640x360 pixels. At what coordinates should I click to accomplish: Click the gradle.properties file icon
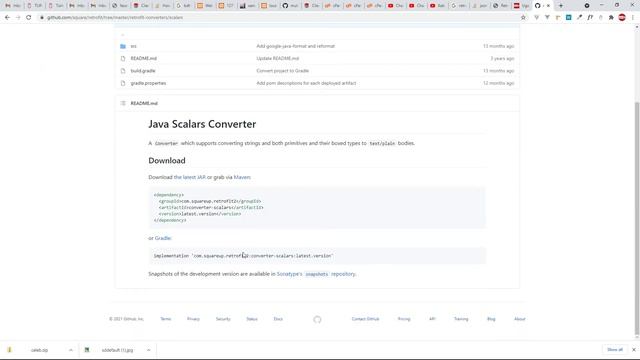click(x=123, y=83)
